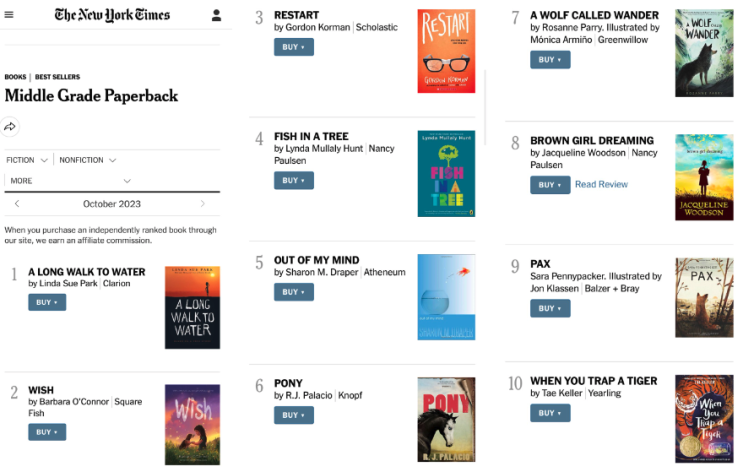Open Read Review link for Brown Girl Dreaming
The image size is (743, 472).
[x=601, y=184]
